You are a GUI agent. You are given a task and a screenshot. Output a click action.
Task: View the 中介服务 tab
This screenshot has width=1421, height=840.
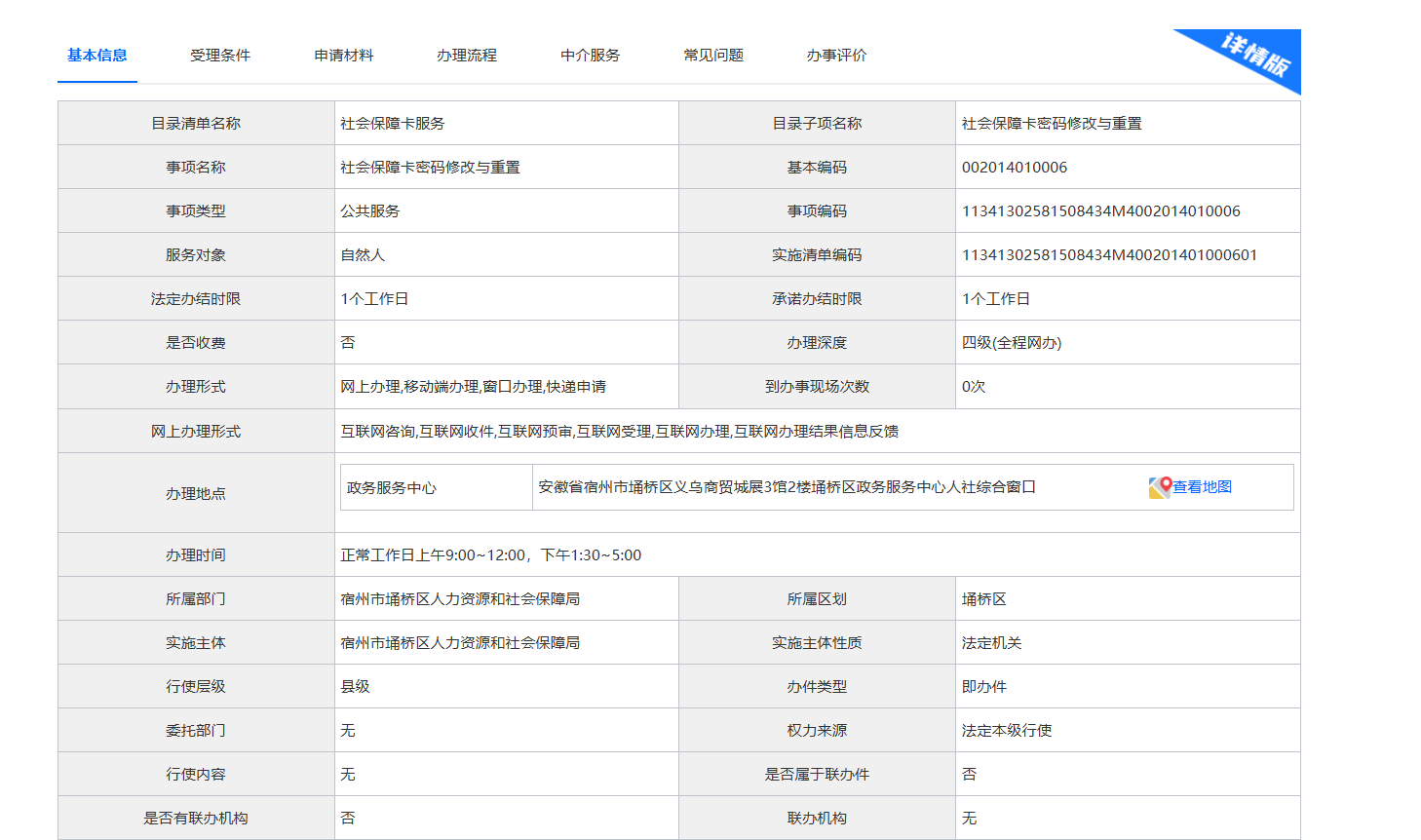click(x=591, y=56)
